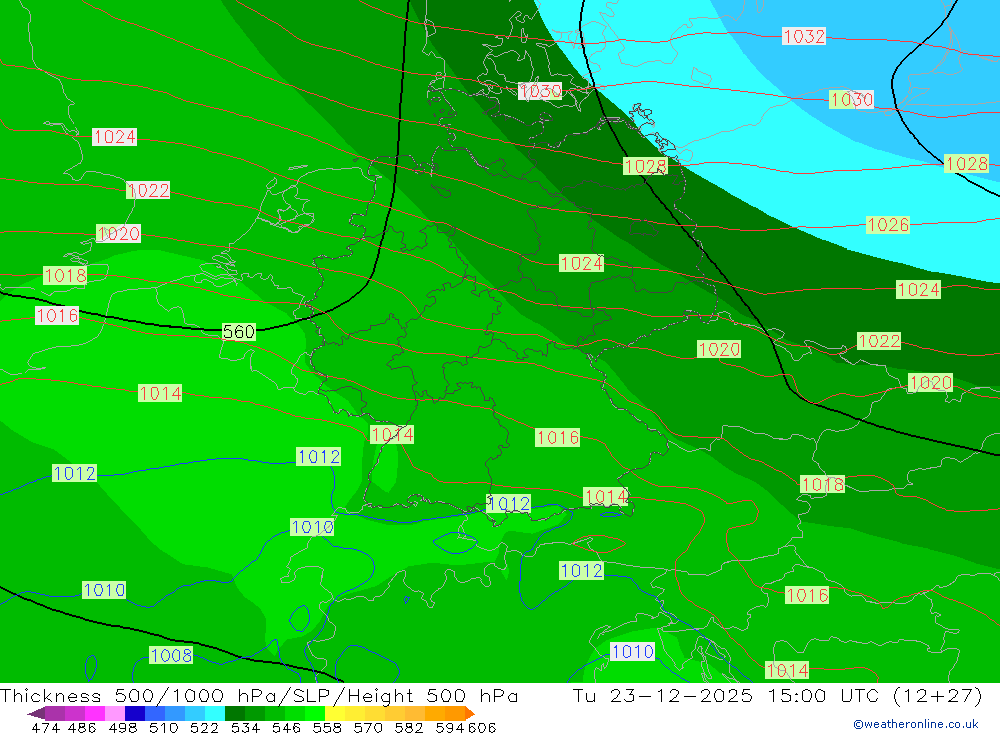
Task: Click the 1016 label with white background
Action: pyautogui.click(x=57, y=315)
